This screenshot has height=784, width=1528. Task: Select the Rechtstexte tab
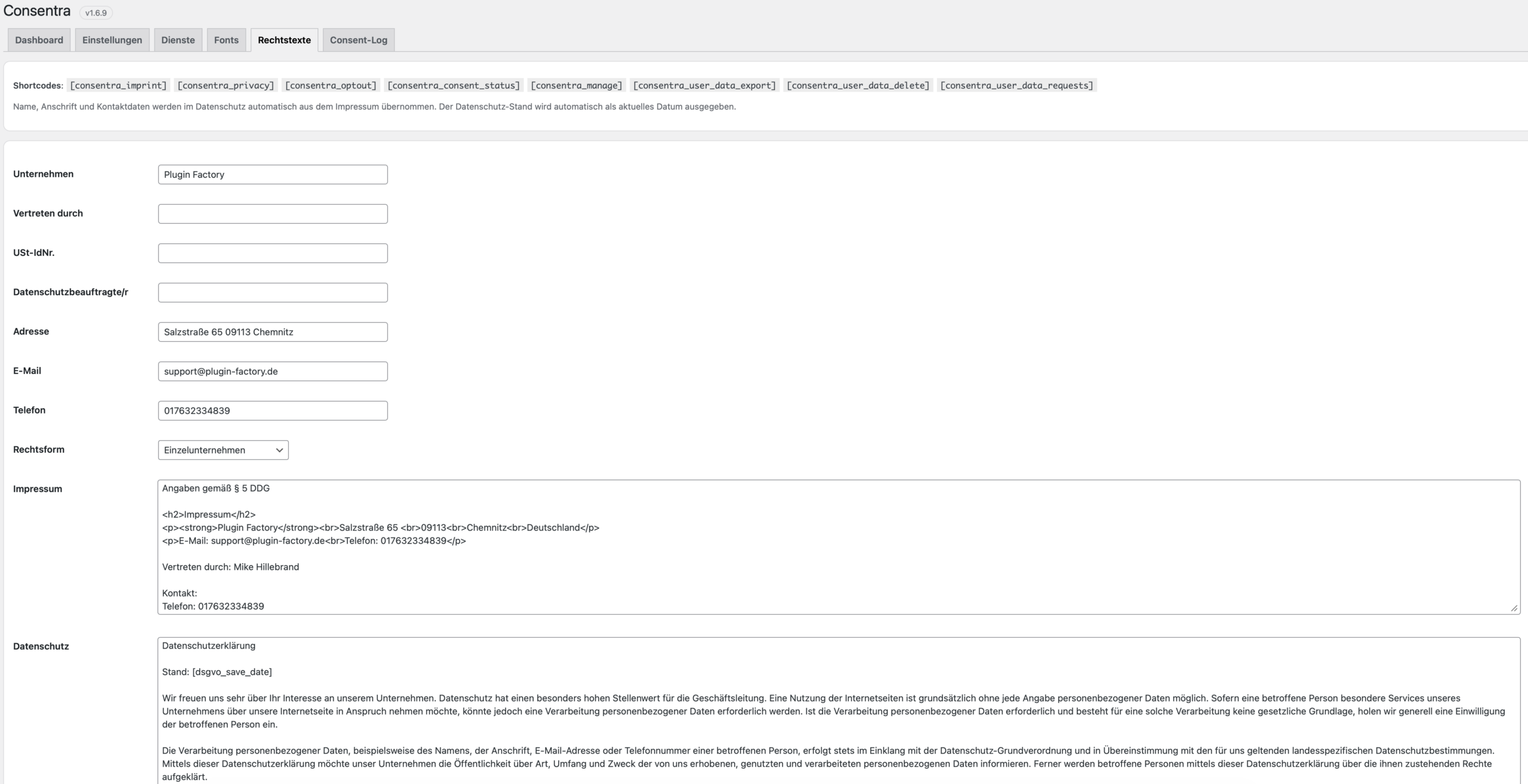pos(284,40)
